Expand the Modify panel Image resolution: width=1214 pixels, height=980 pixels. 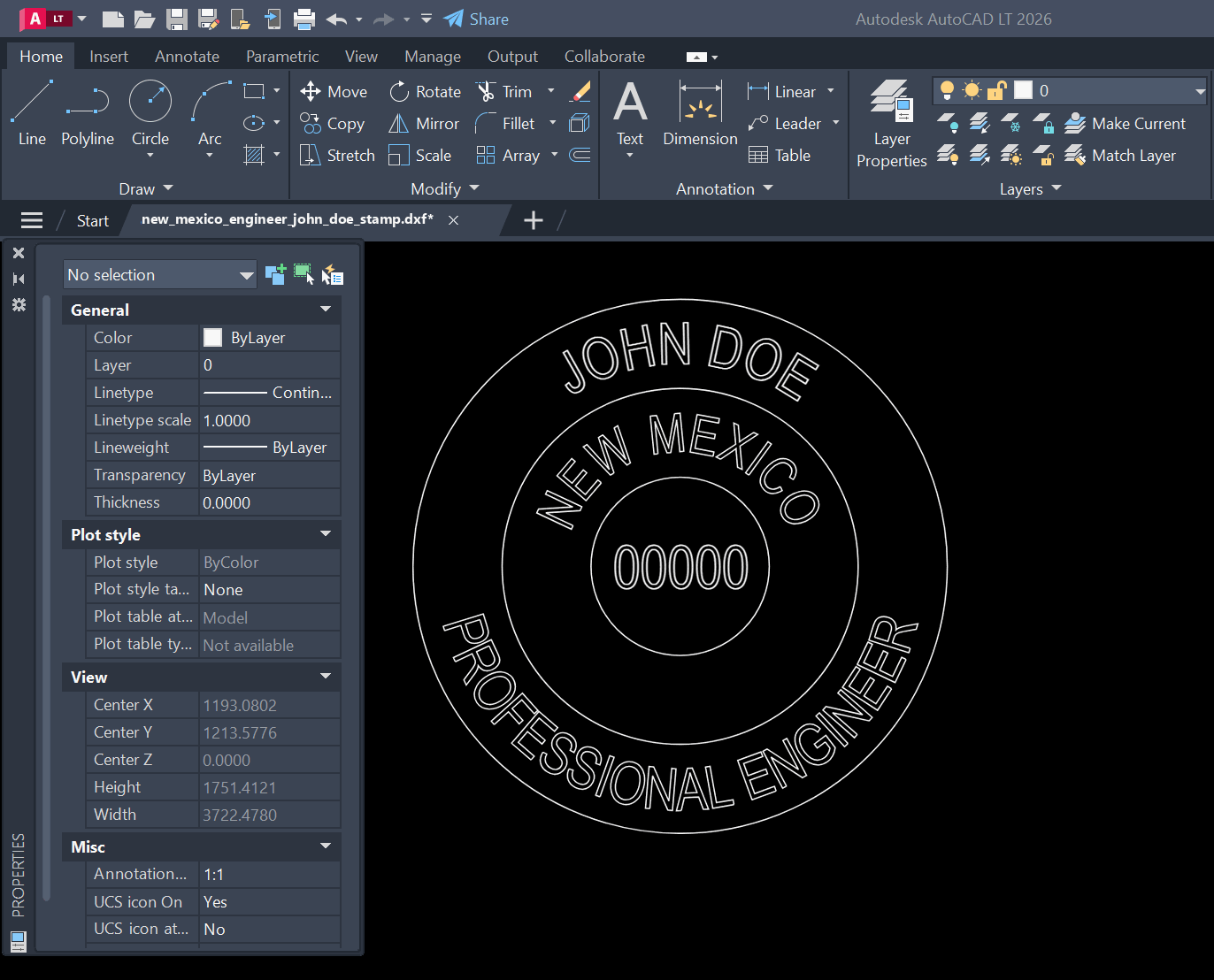click(x=444, y=188)
